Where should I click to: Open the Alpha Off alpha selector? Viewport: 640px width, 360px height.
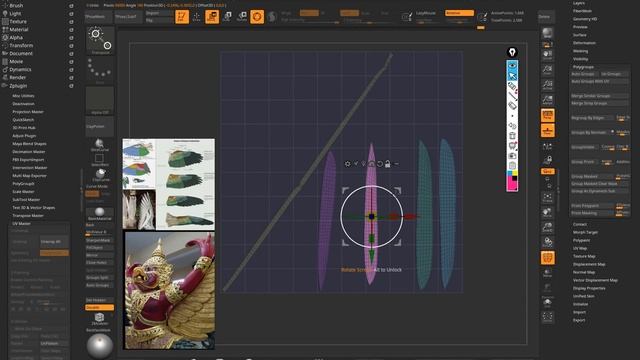[x=100, y=100]
